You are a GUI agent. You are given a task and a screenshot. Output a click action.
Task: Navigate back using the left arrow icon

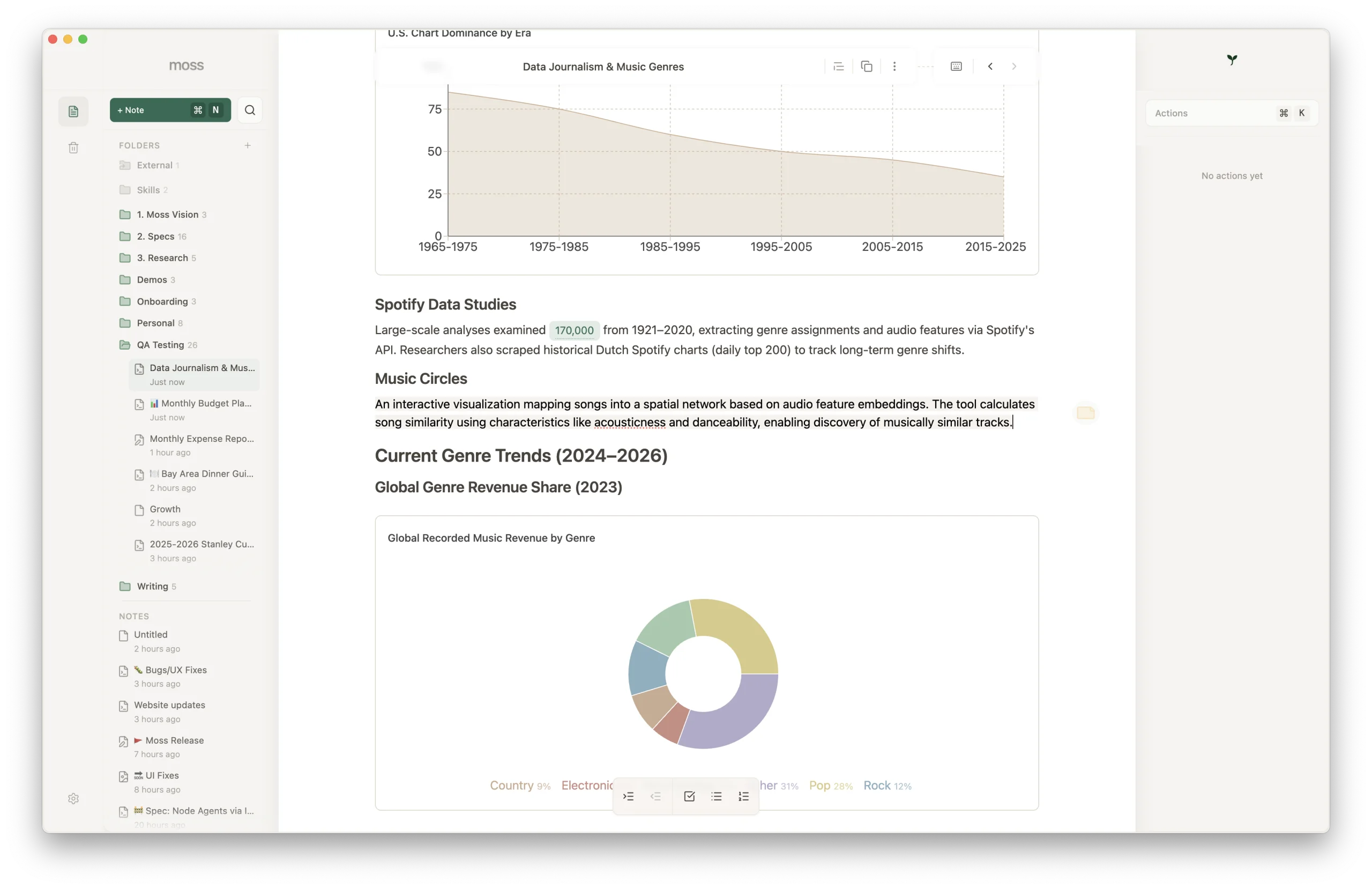990,66
